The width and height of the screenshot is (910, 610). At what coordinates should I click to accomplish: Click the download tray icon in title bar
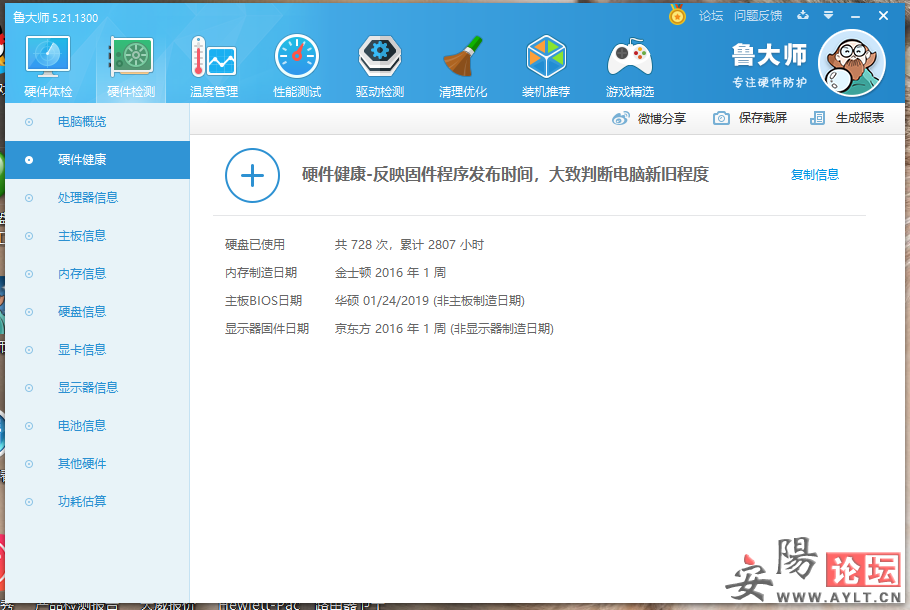803,15
